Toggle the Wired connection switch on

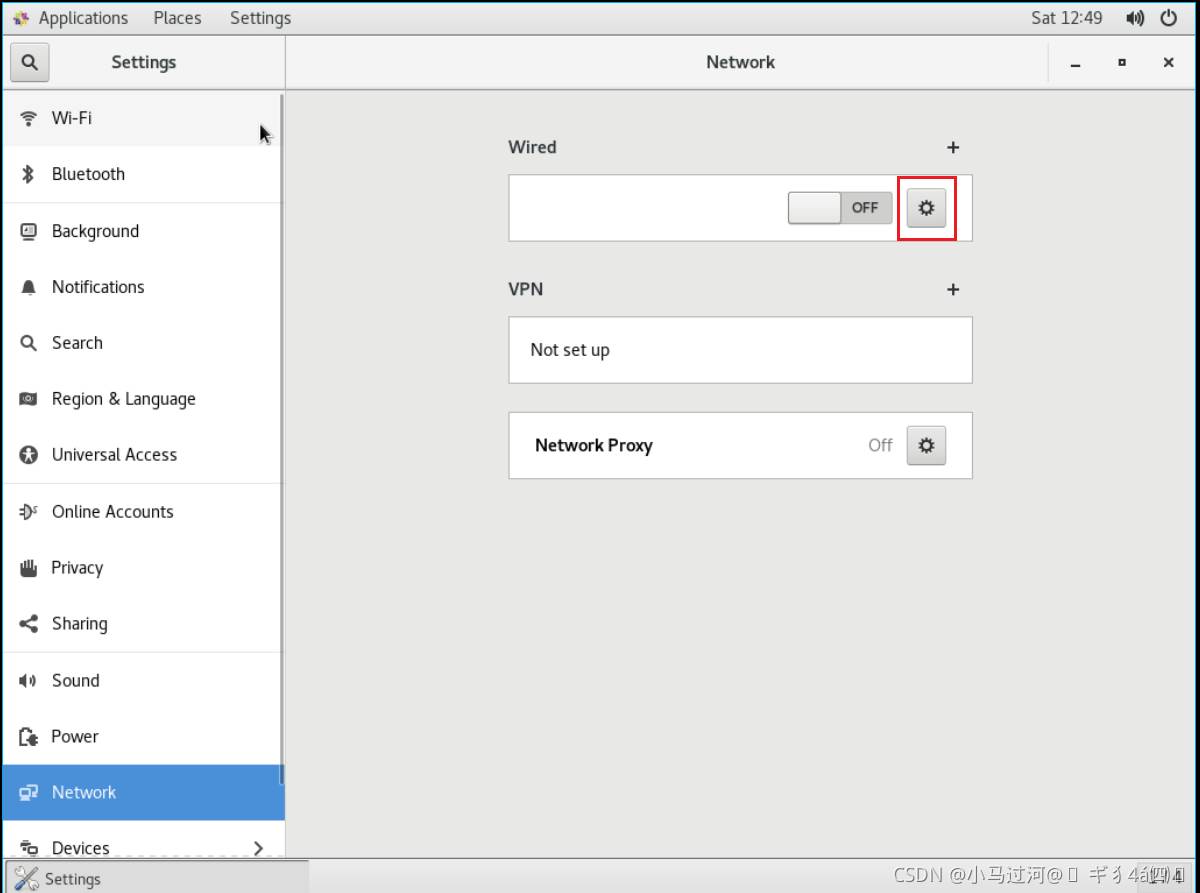pos(839,208)
